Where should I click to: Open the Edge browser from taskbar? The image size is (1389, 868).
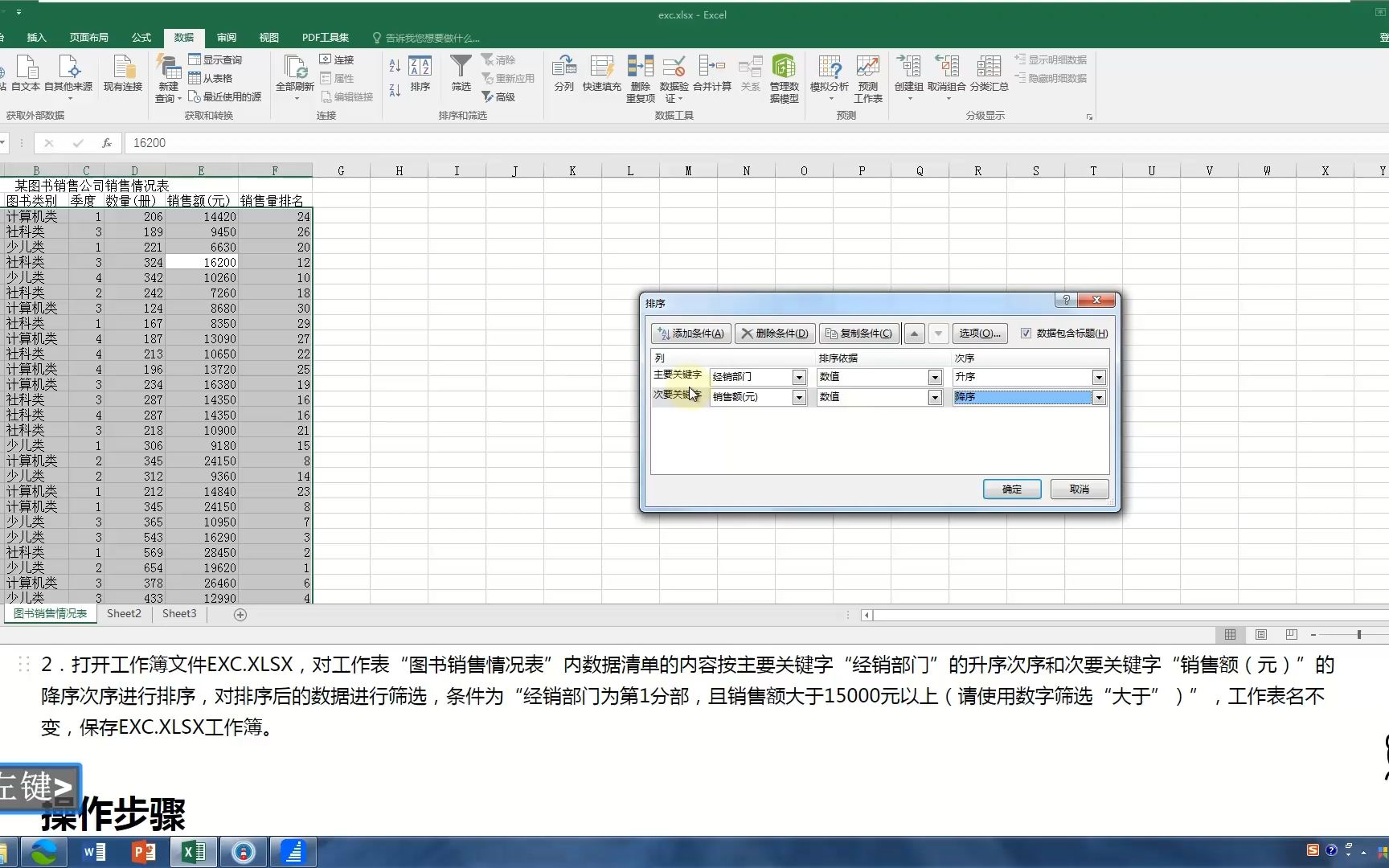tap(44, 852)
